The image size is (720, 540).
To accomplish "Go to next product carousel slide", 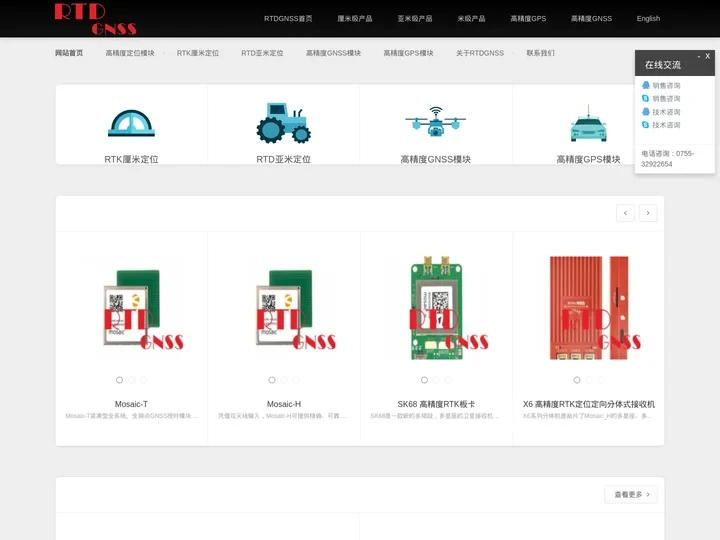I will [x=648, y=213].
